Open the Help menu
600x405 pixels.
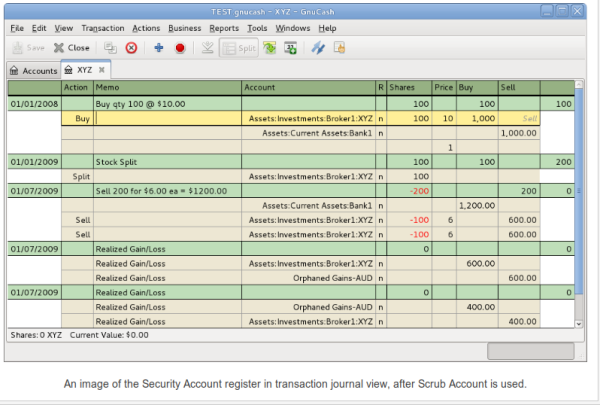[x=328, y=28]
